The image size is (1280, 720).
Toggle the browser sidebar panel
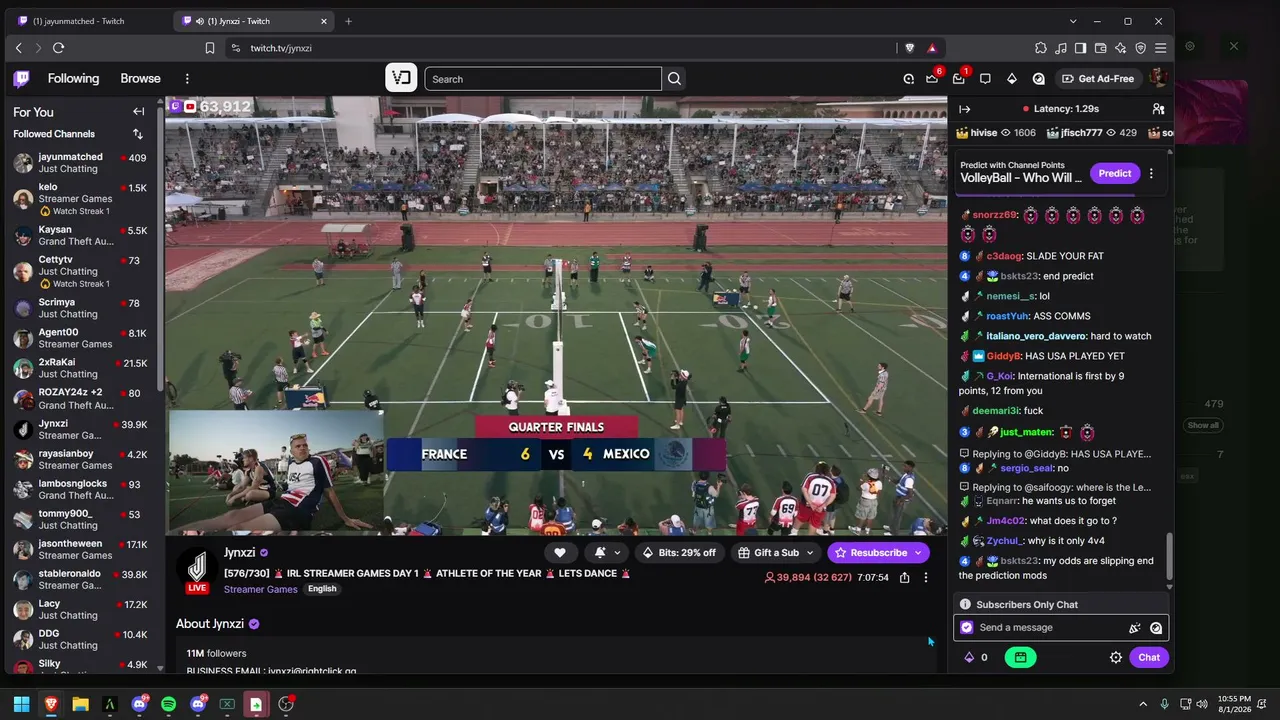click(1081, 48)
